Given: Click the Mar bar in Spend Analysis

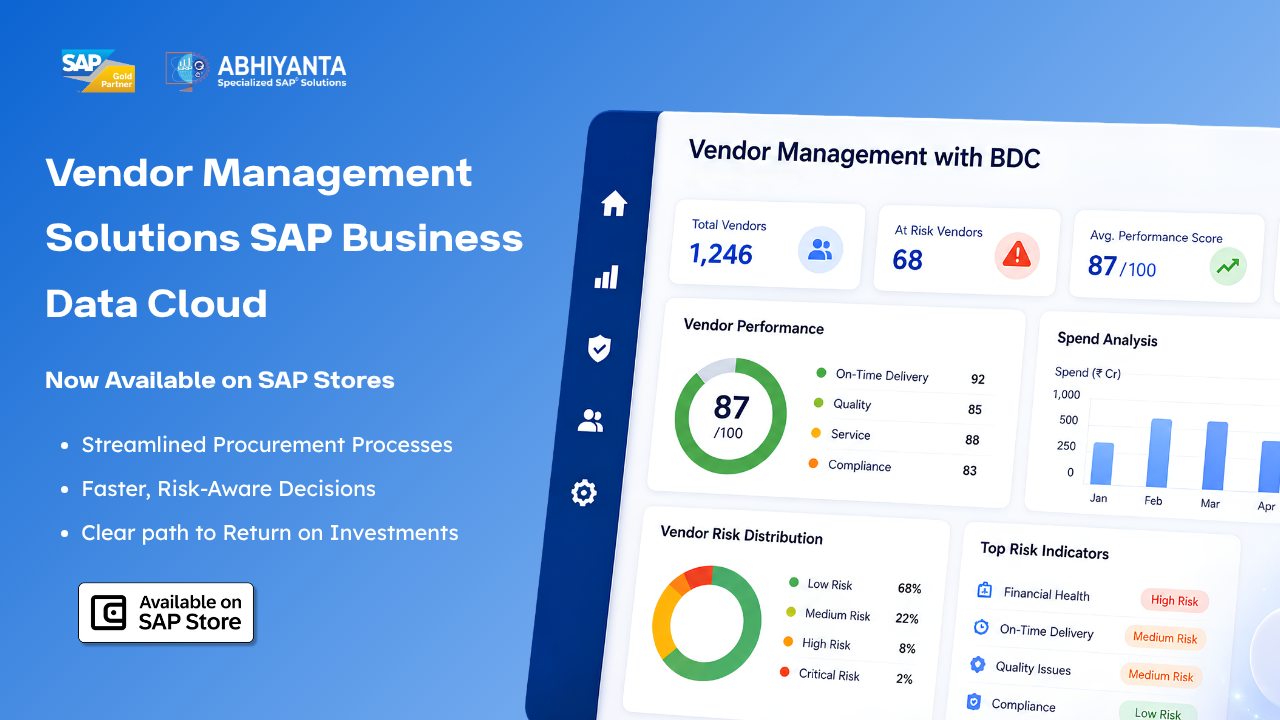Looking at the screenshot, I should click(x=1215, y=456).
